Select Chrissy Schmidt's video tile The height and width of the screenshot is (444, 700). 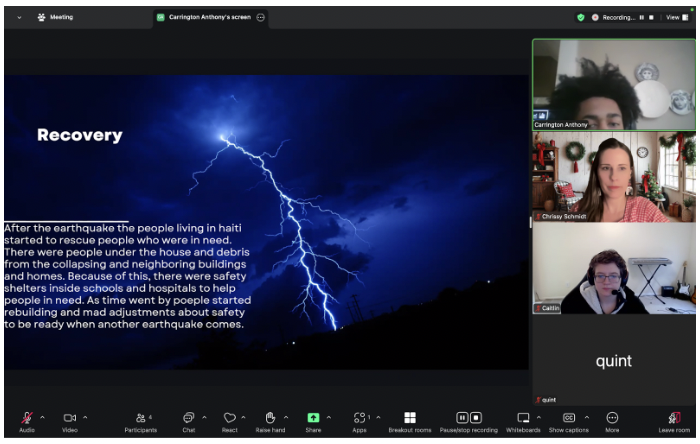click(x=614, y=177)
